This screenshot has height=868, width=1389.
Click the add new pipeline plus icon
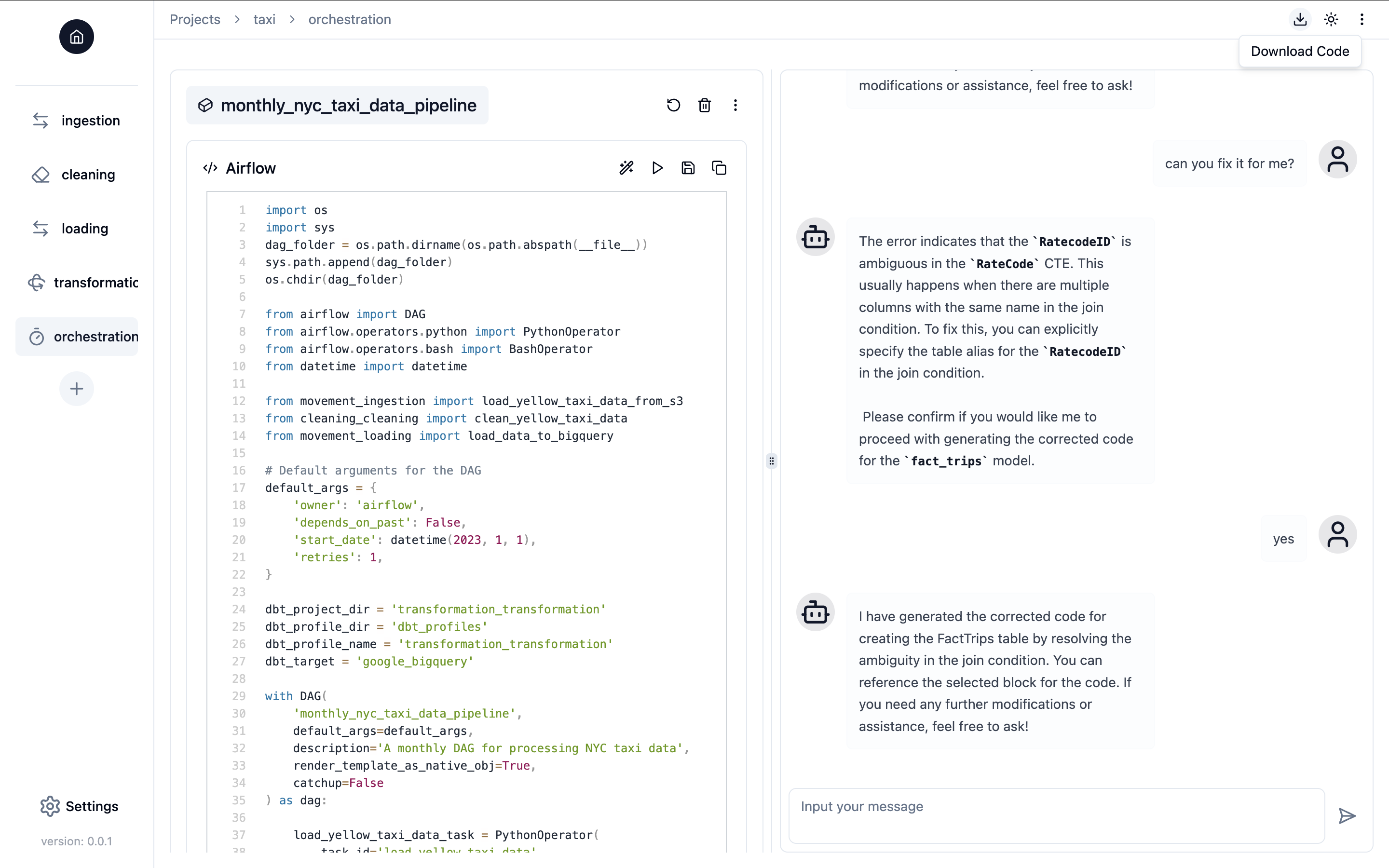click(76, 388)
